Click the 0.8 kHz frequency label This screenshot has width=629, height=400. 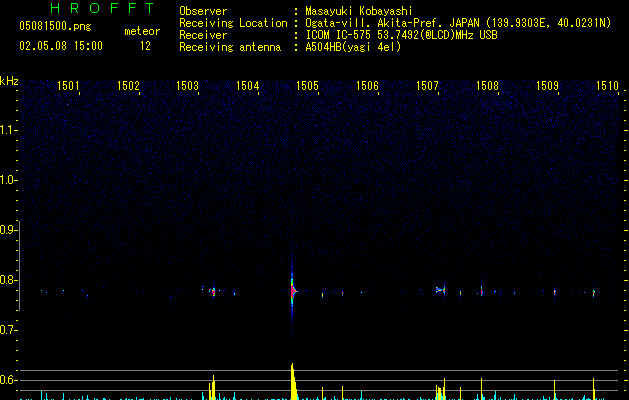pos(8,280)
